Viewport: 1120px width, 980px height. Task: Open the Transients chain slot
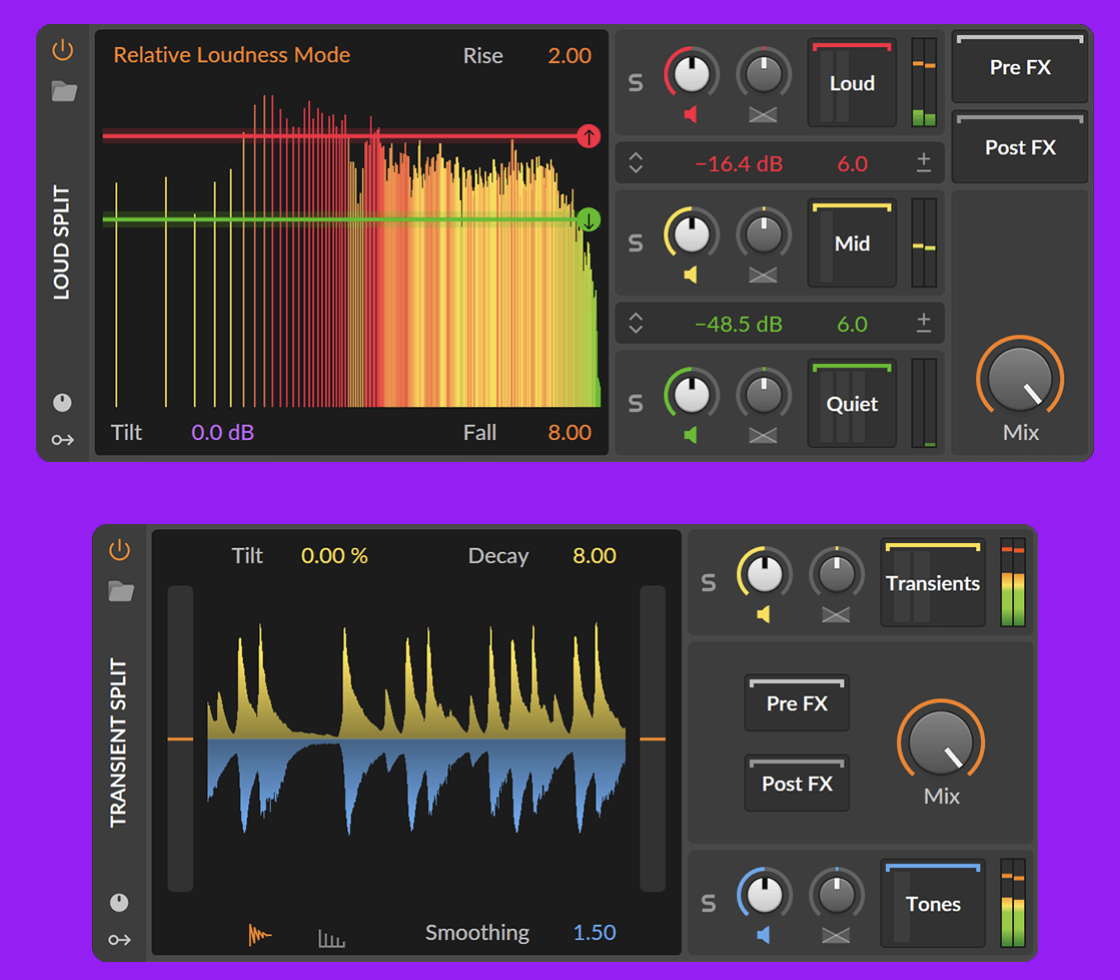933,583
